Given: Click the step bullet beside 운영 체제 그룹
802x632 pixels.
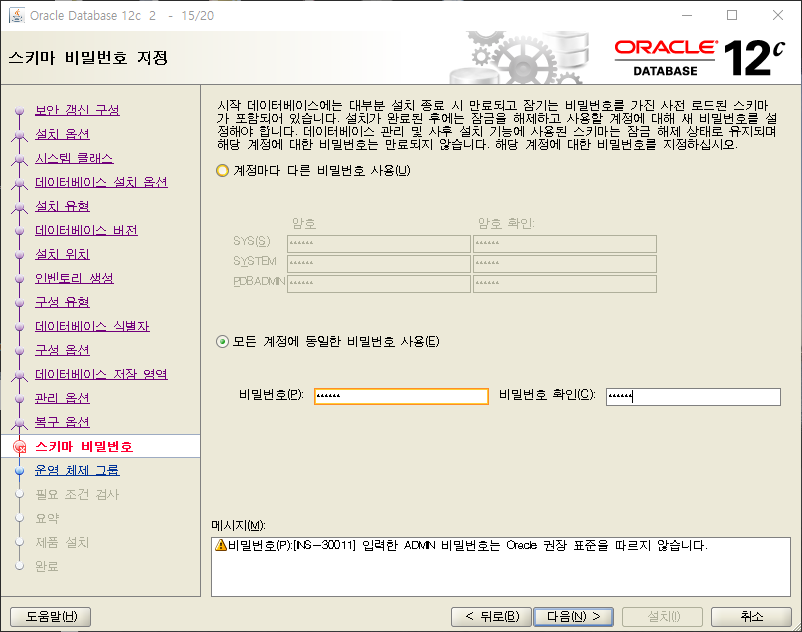Looking at the screenshot, I should (x=19, y=471).
